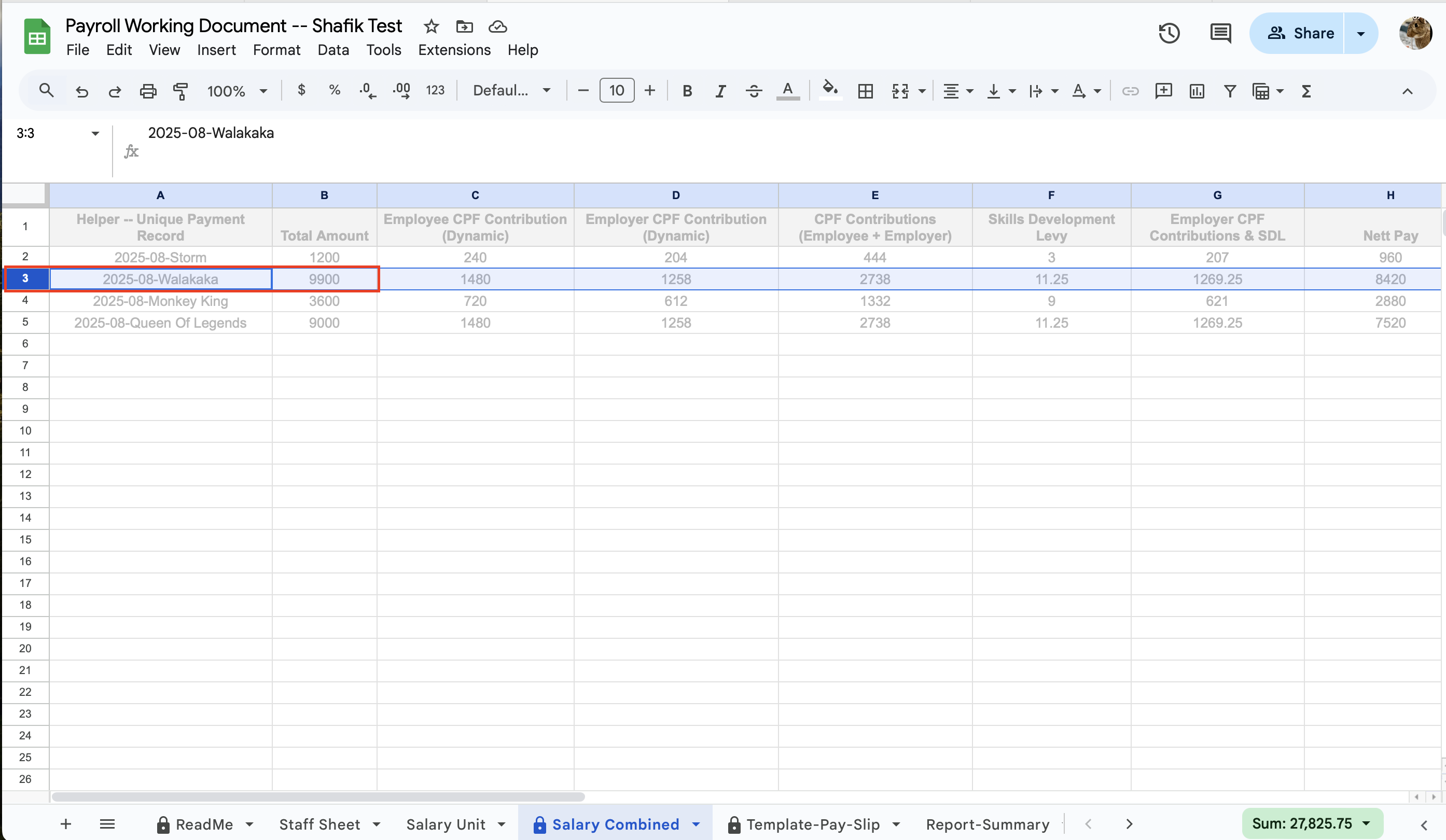Click the Functions sigma icon
This screenshot has width=1446, height=840.
pos(1306,91)
